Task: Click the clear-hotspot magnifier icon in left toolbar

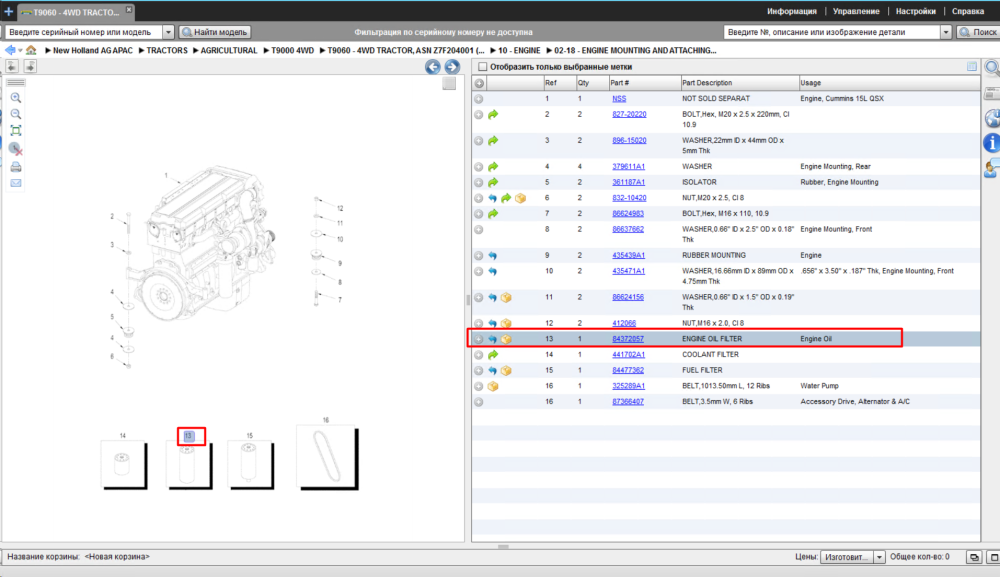Action: (16, 149)
